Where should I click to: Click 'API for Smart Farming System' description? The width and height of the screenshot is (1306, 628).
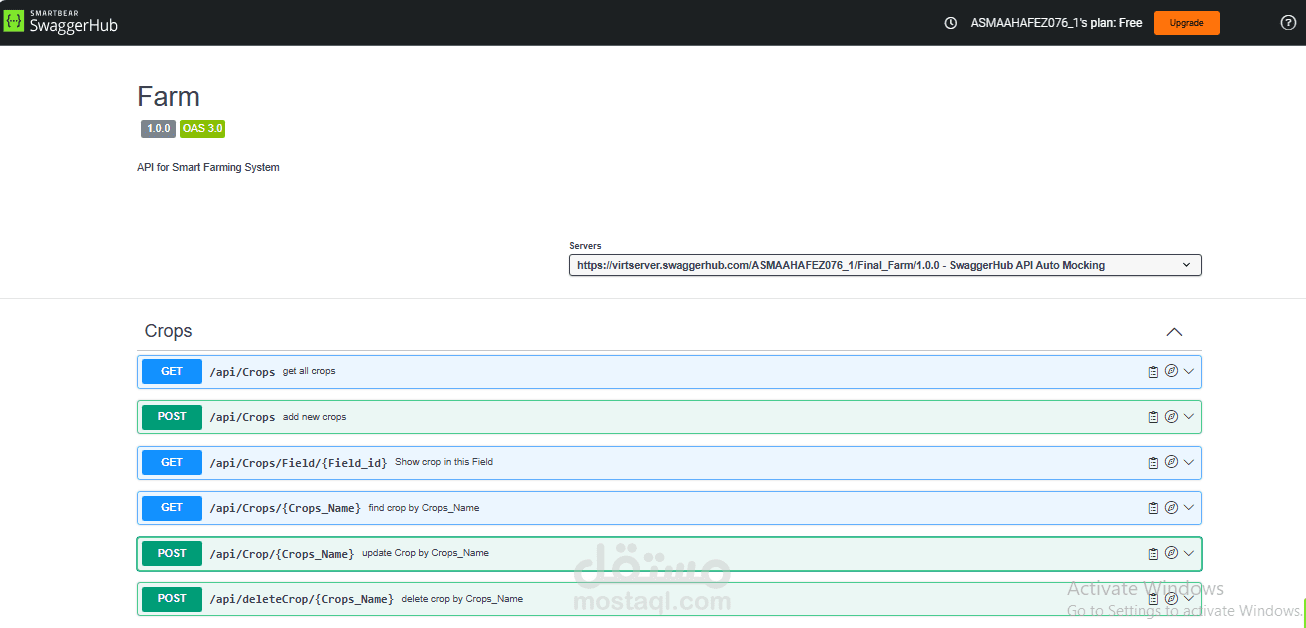[208, 167]
